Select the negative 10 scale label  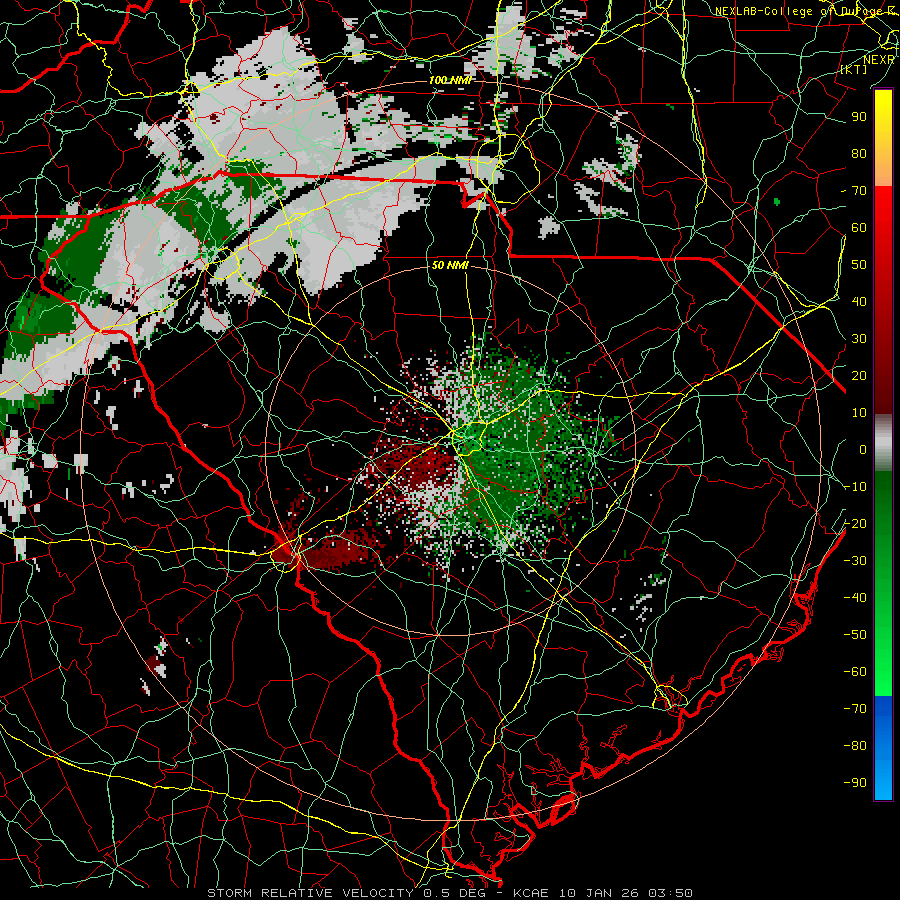click(855, 487)
